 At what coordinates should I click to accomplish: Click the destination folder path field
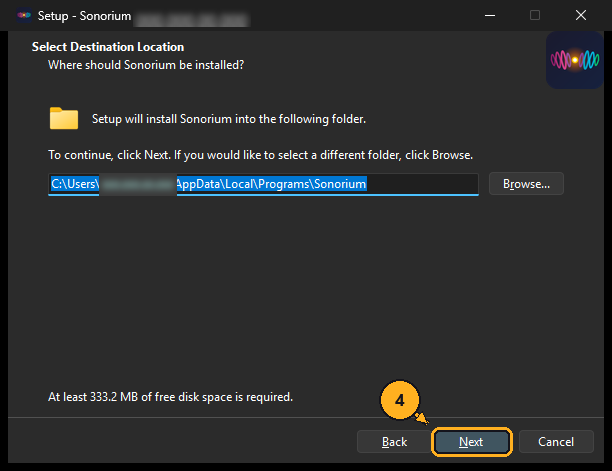coord(263,184)
